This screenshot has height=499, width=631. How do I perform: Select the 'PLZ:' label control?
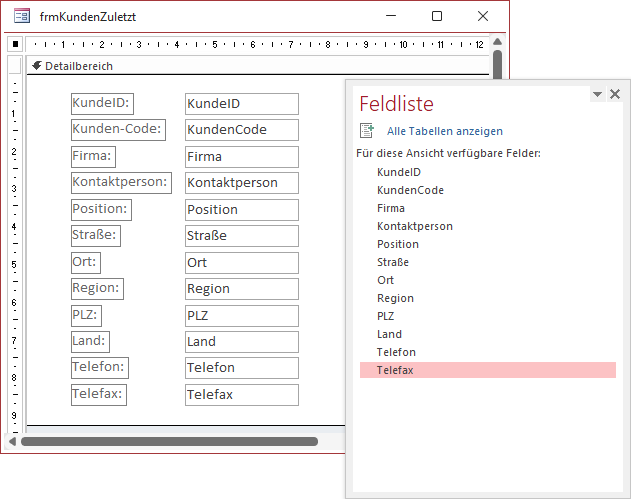click(86, 315)
